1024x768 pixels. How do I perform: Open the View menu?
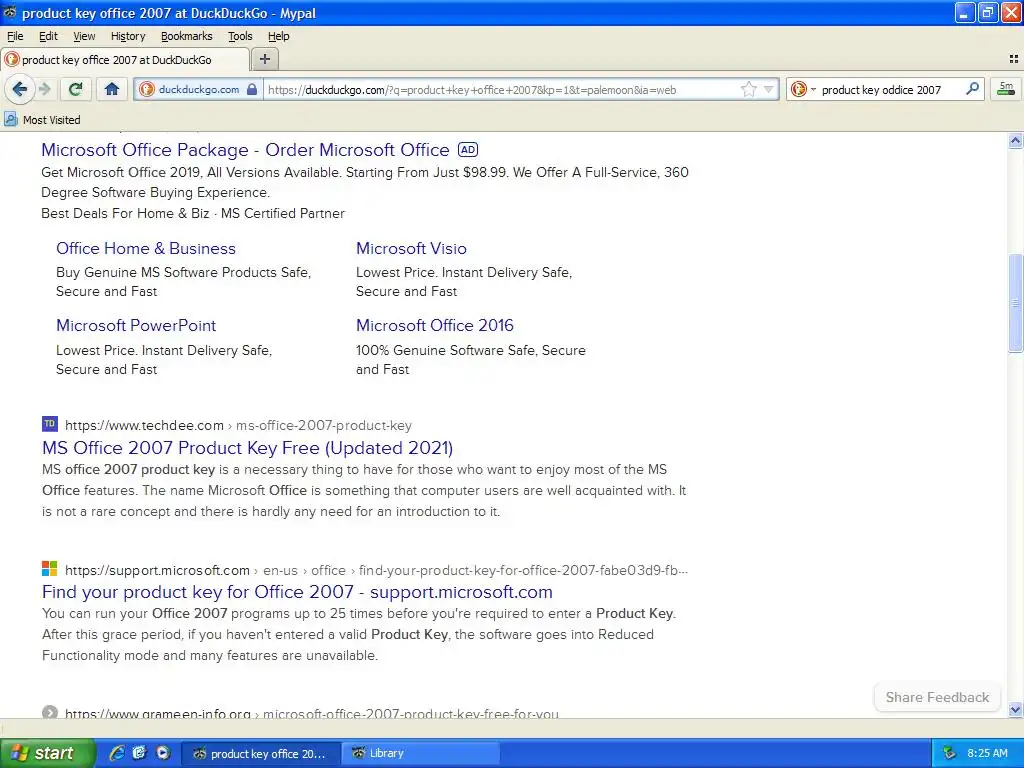(x=84, y=36)
